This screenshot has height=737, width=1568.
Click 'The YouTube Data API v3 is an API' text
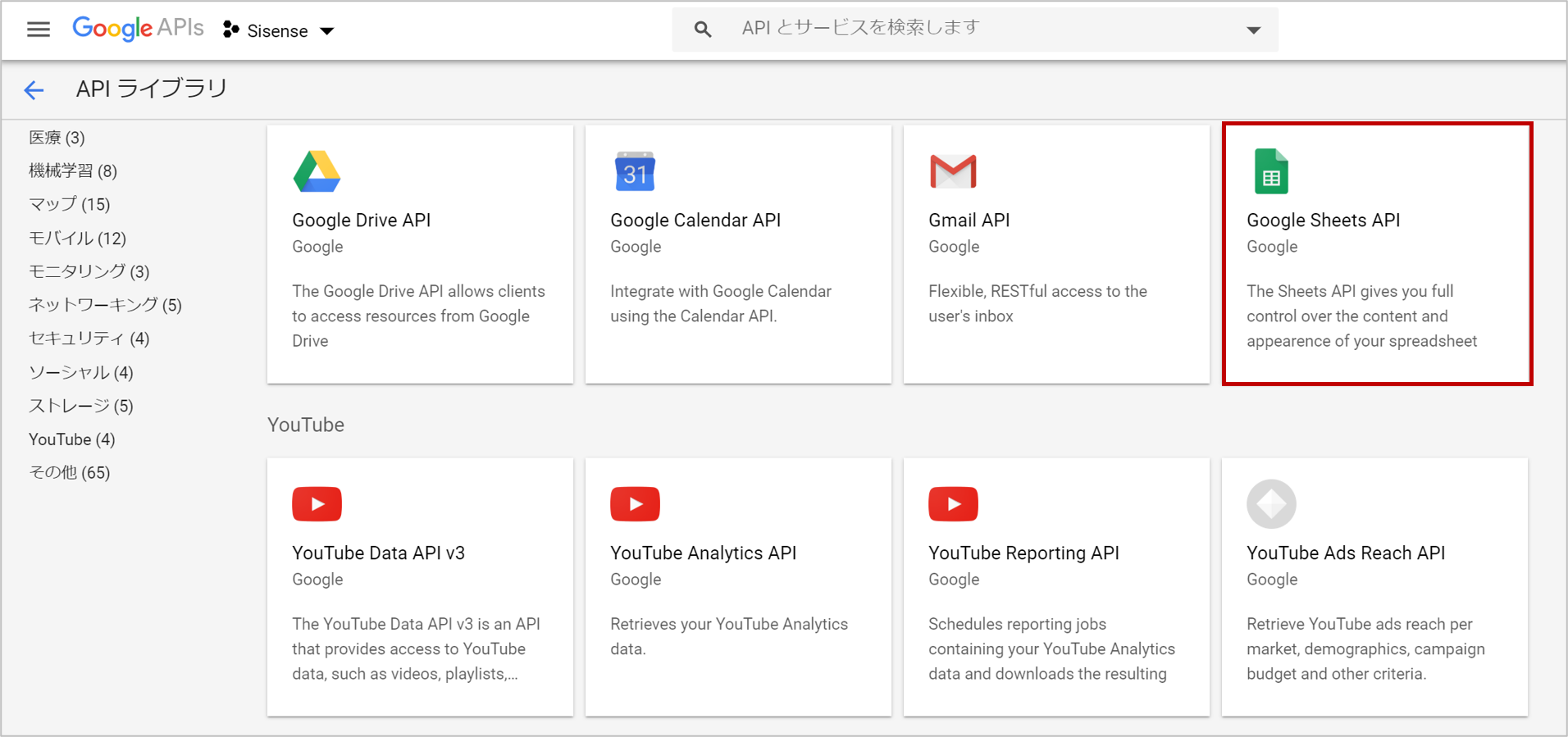(416, 648)
